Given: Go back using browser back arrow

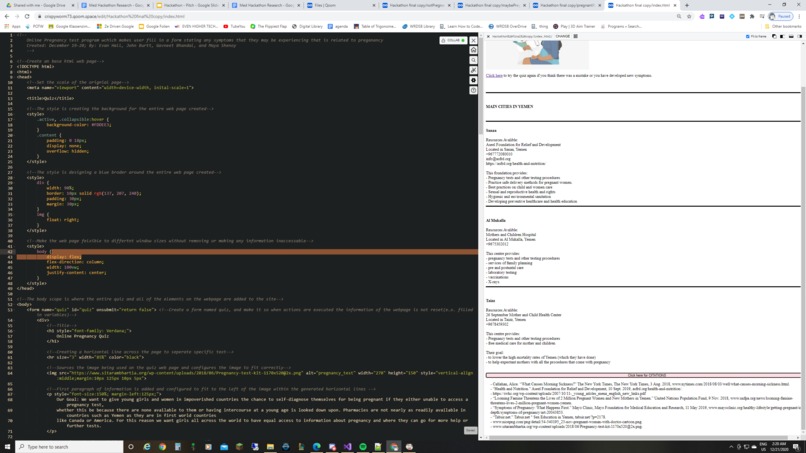Looking at the screenshot, I should click(x=7, y=16).
